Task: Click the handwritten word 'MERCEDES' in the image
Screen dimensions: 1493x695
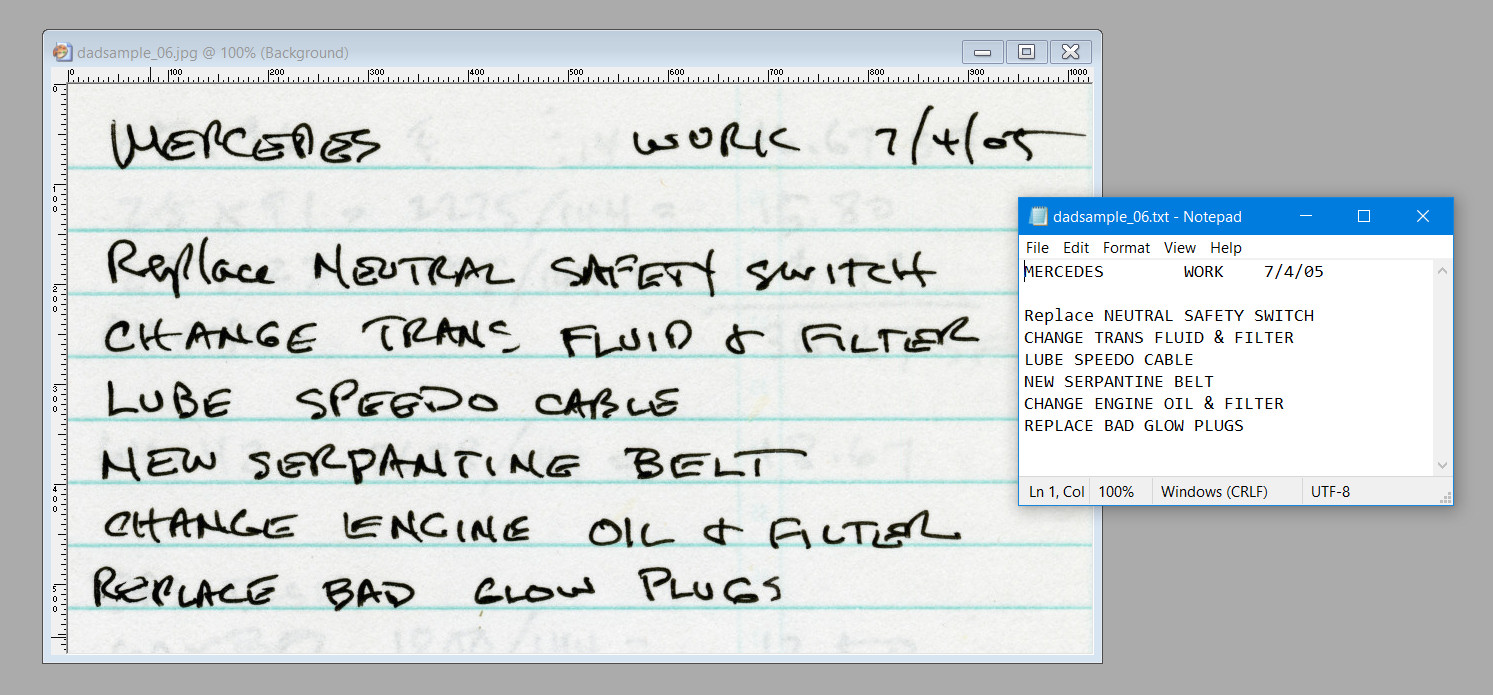Action: click(x=245, y=144)
